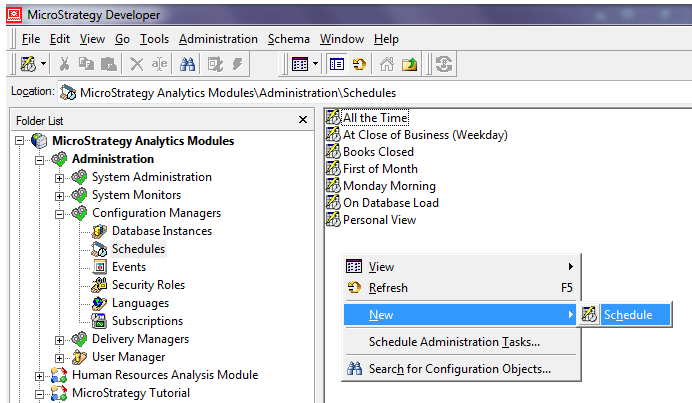
Task: Choose Schedule from the New submenu
Action: [x=627, y=315]
